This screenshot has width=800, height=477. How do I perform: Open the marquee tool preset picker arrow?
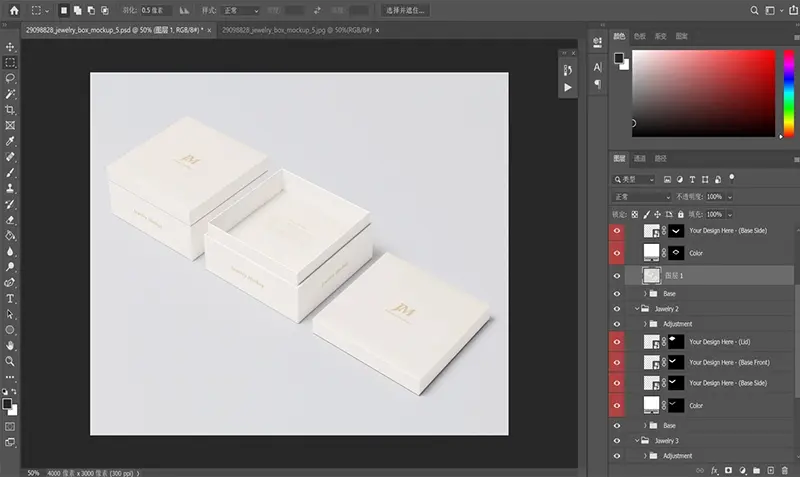tap(47, 11)
